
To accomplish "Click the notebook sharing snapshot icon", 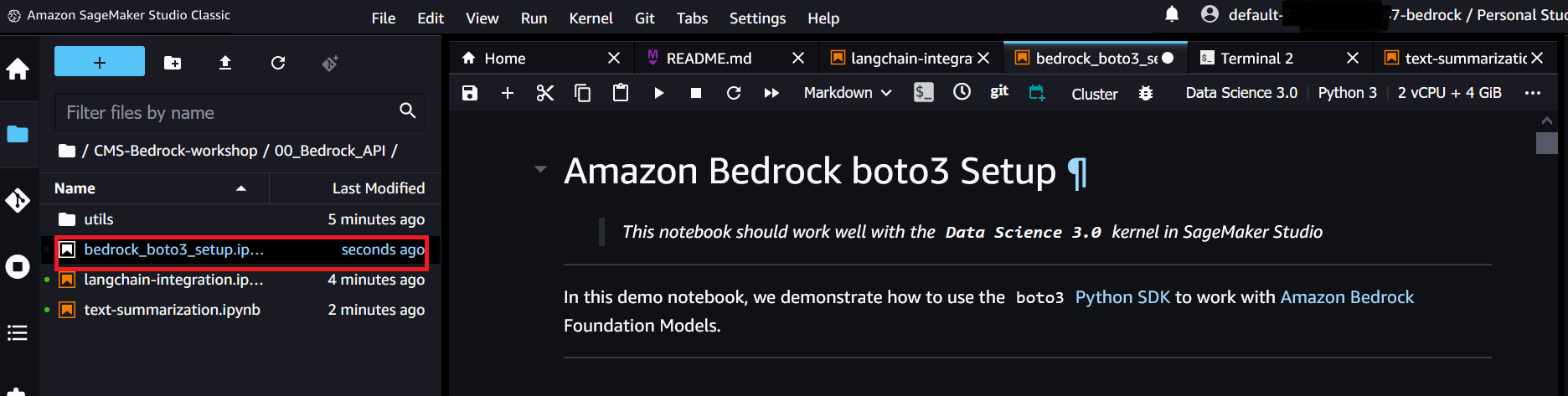I will (x=1037, y=93).
